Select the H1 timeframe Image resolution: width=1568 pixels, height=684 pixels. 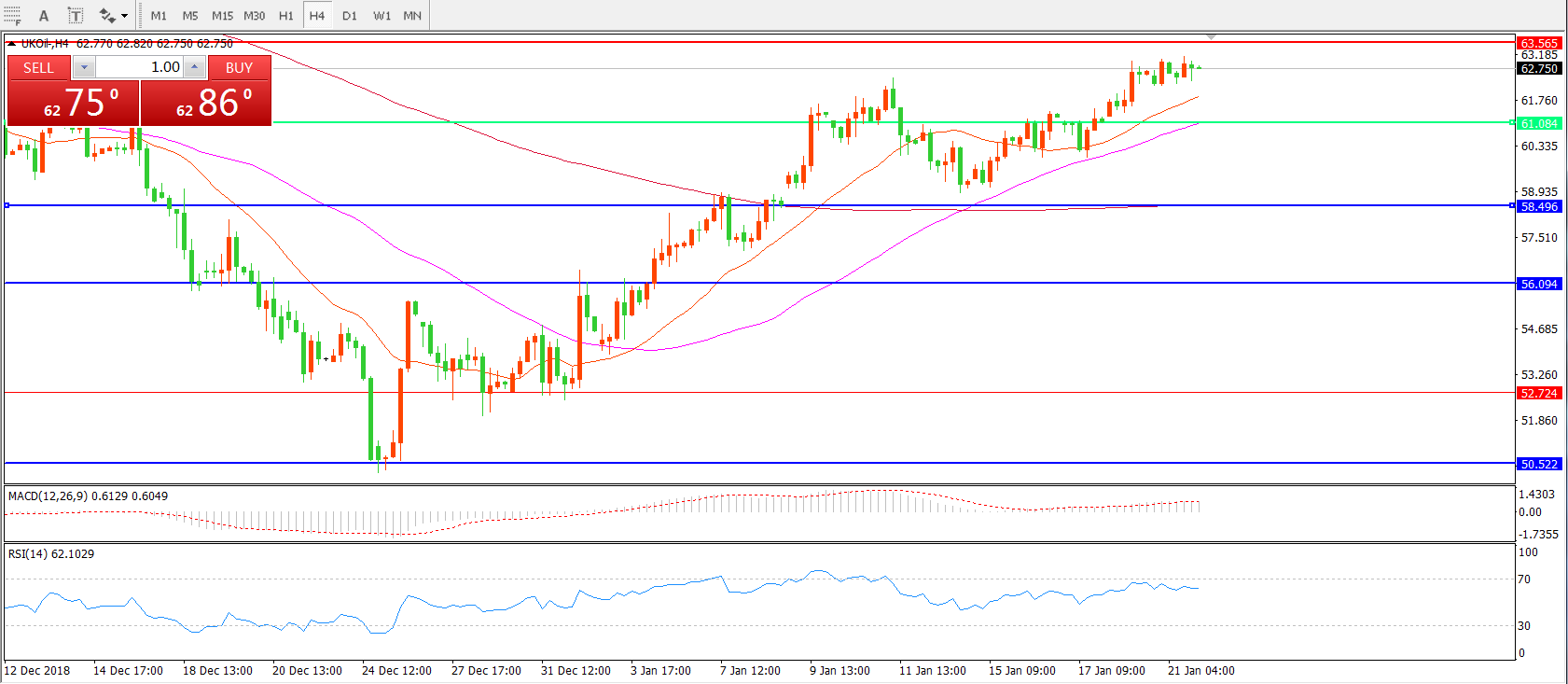(285, 16)
